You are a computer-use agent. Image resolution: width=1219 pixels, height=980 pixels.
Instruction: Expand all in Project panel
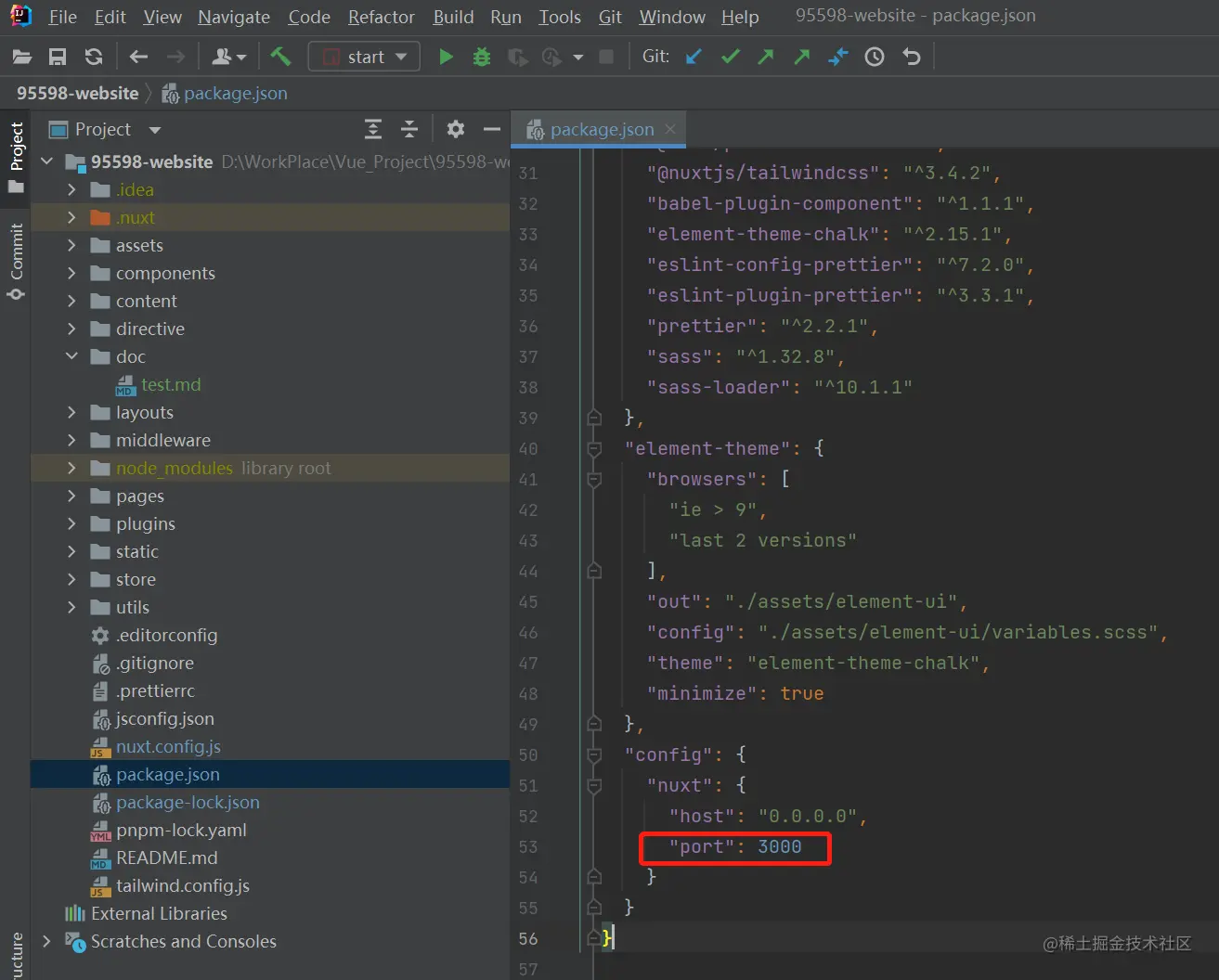[x=373, y=129]
